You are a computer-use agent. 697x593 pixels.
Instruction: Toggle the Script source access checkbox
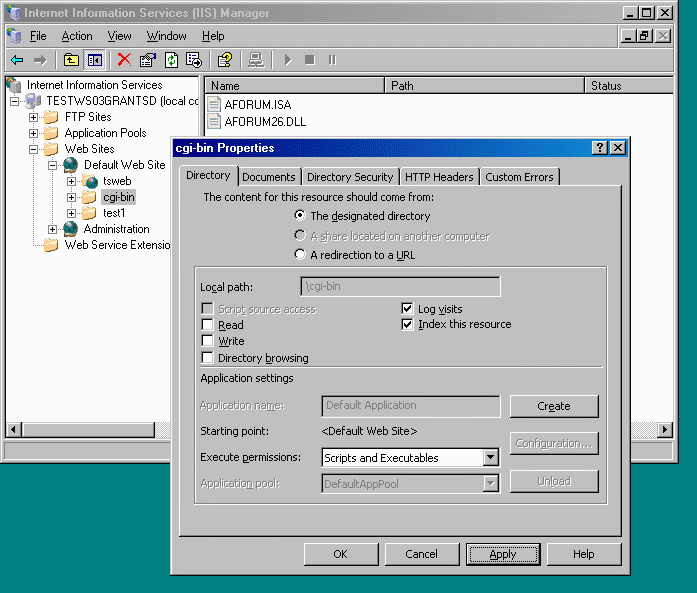(207, 309)
